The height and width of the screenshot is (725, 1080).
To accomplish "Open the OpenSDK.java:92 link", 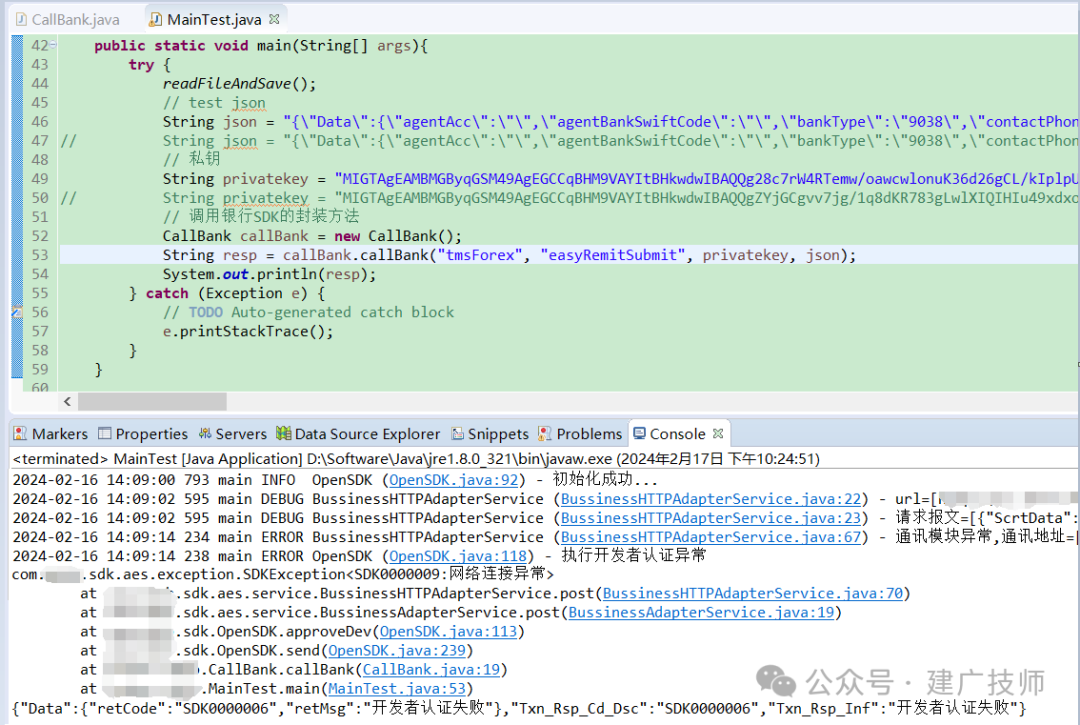I will point(453,480).
